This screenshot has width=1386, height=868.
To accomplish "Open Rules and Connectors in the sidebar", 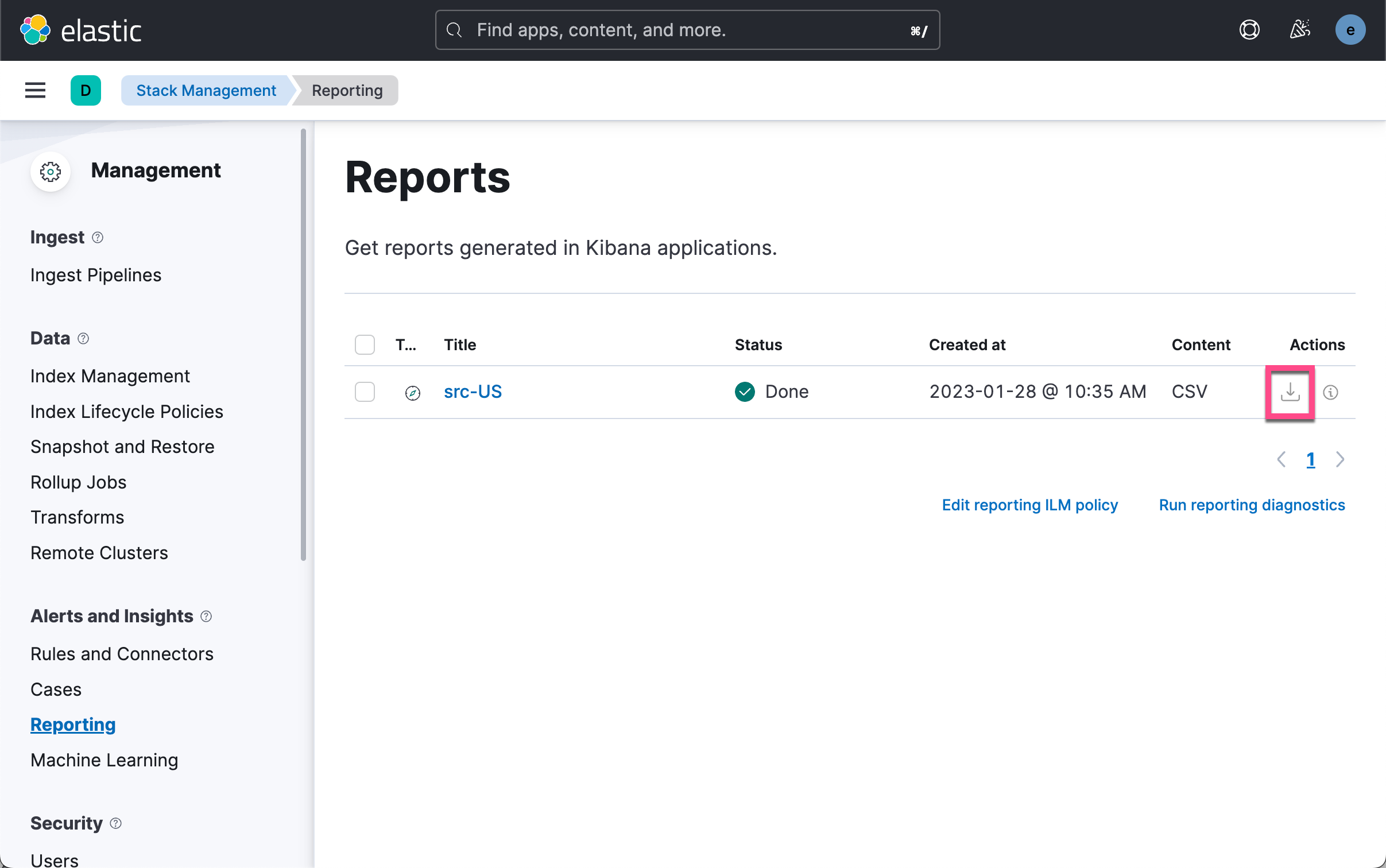I will click(x=122, y=654).
